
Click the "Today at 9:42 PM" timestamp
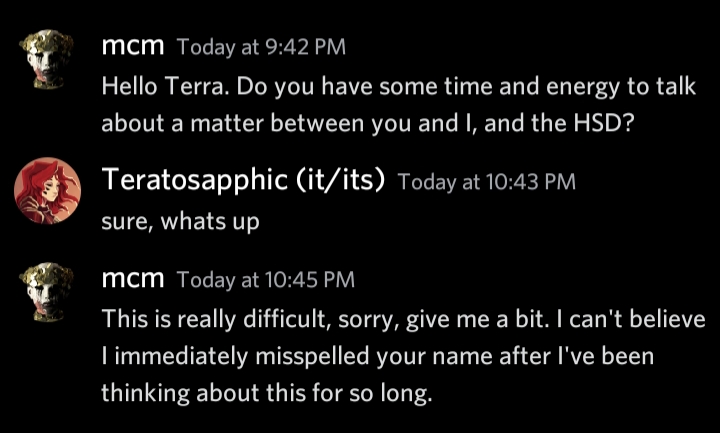[261, 48]
